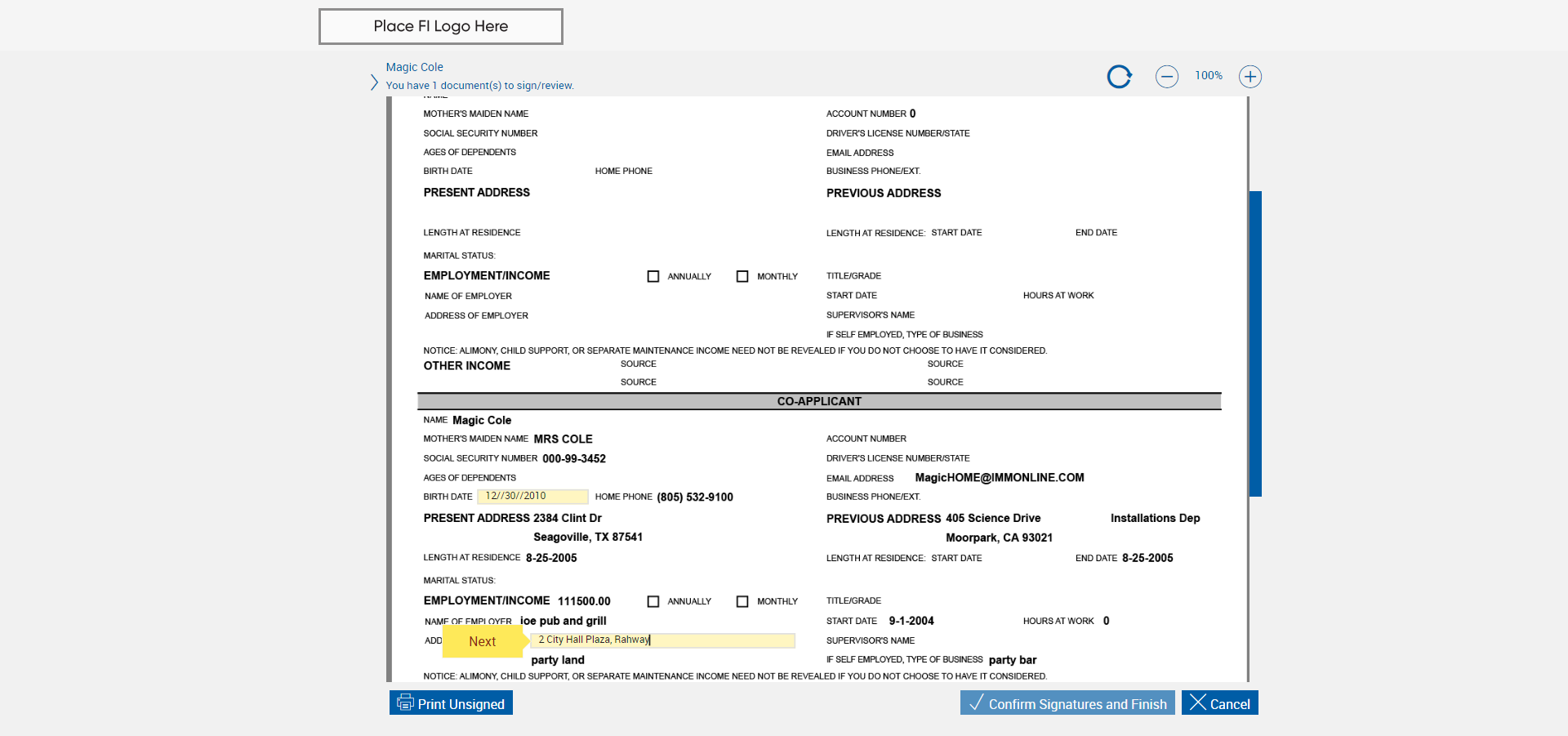Check applicant's ANNUALLY income checkbox

point(653,277)
